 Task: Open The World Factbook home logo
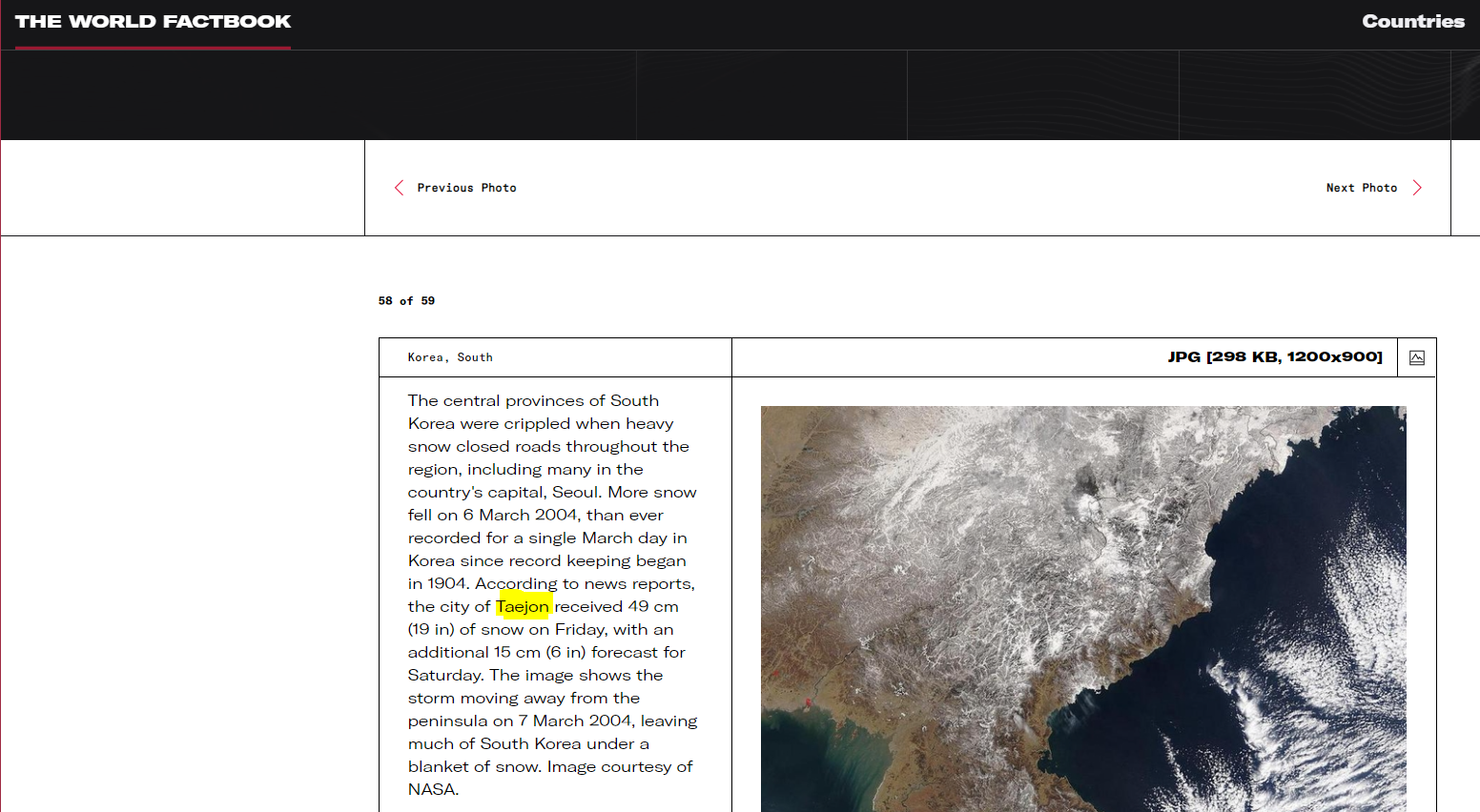click(x=153, y=22)
